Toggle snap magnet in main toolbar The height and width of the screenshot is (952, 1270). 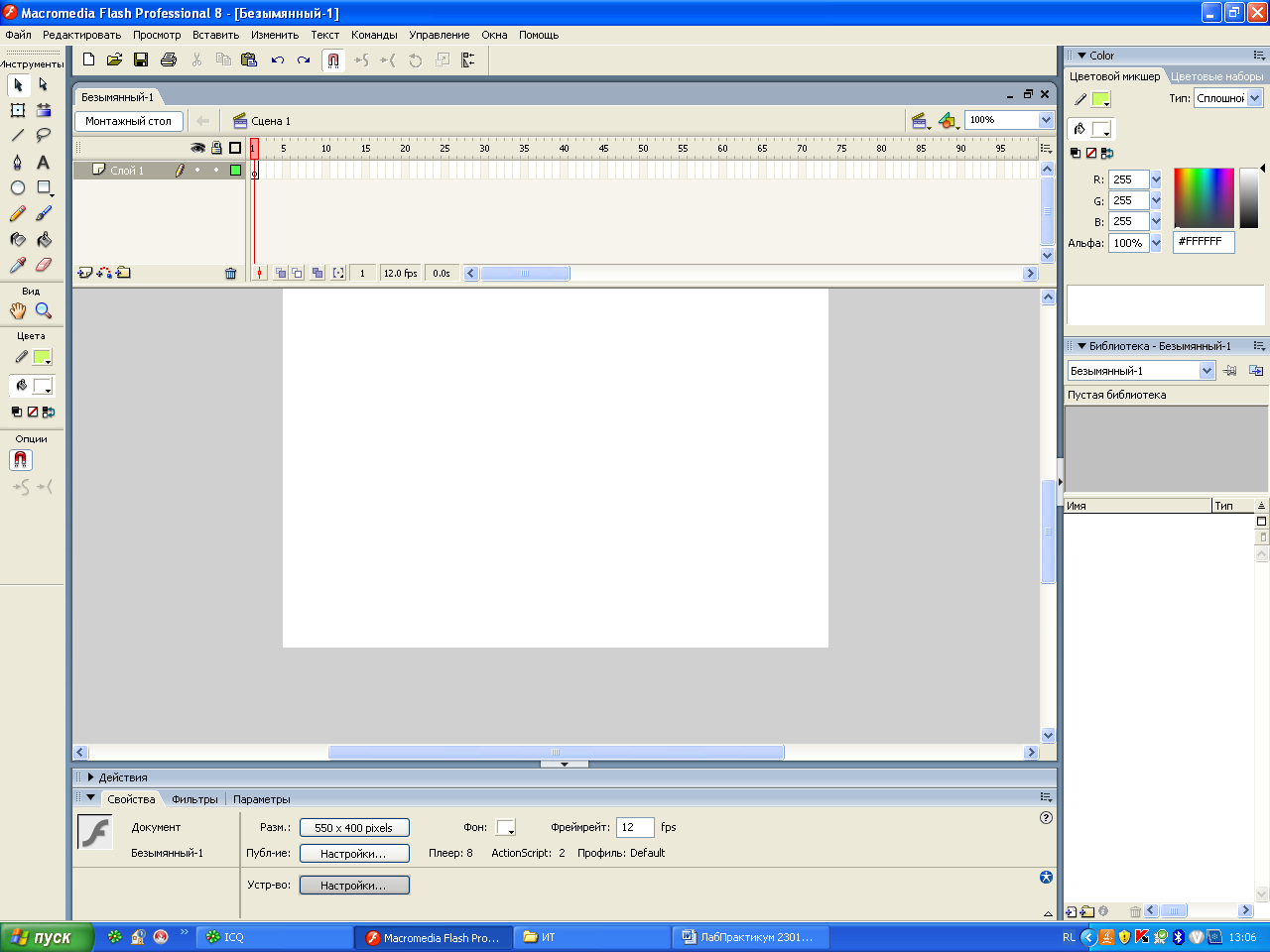(x=333, y=59)
